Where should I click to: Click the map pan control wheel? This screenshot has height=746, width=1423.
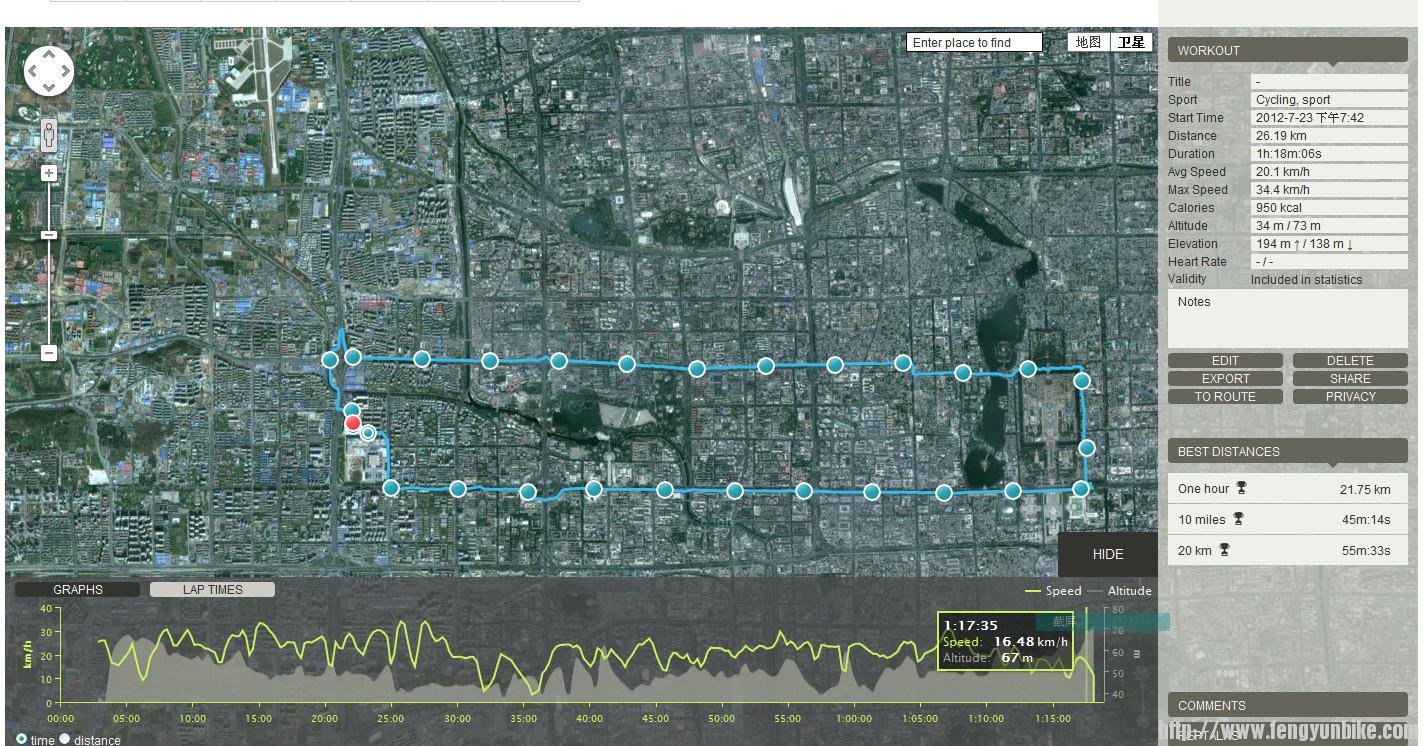pos(48,71)
